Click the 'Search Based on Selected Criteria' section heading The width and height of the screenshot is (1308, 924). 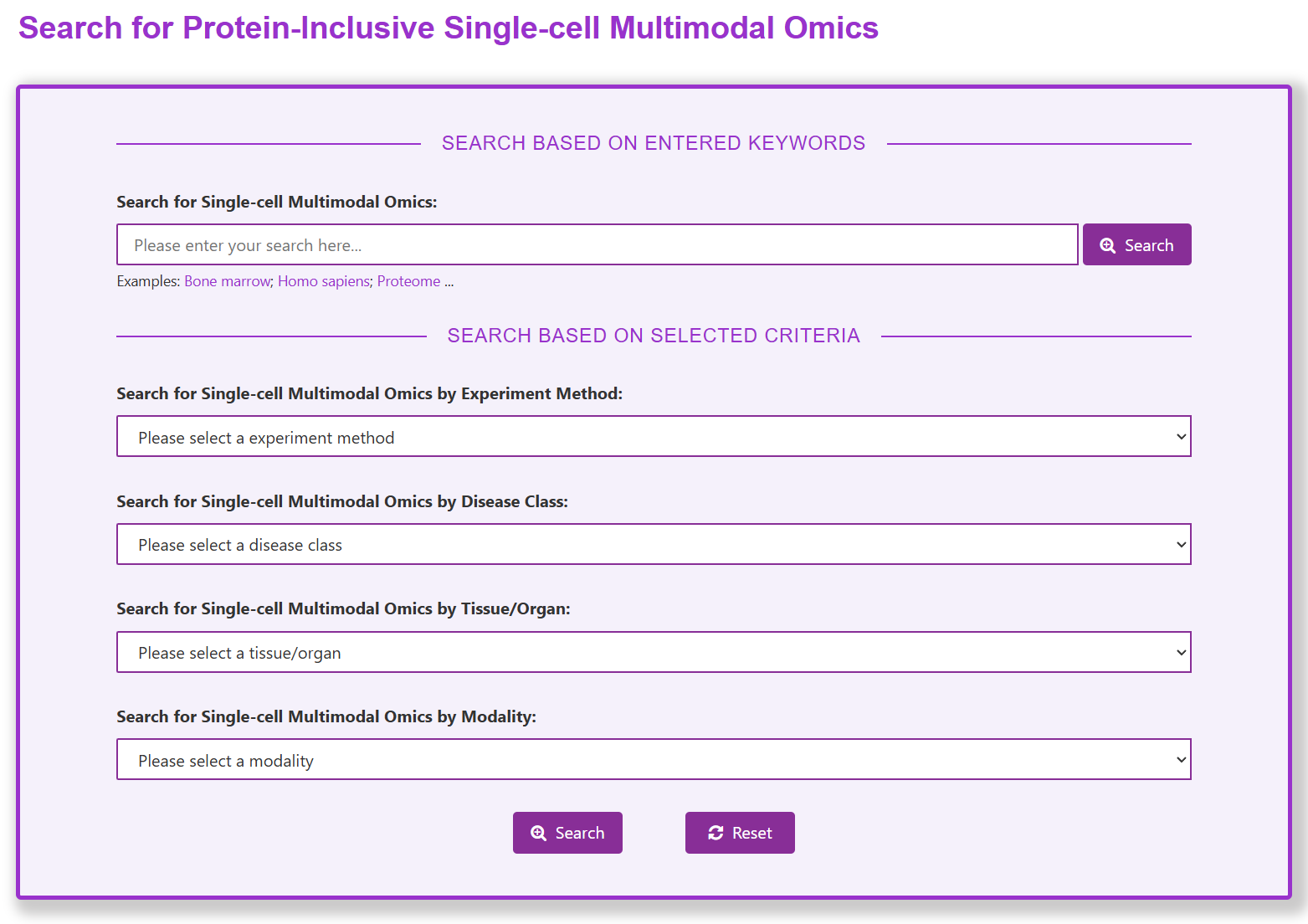pyautogui.click(x=654, y=336)
